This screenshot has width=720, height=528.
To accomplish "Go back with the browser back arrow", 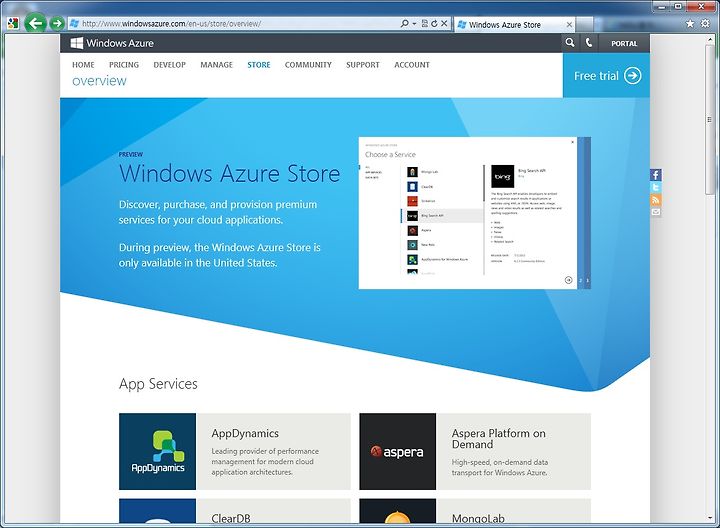I will click(35, 22).
